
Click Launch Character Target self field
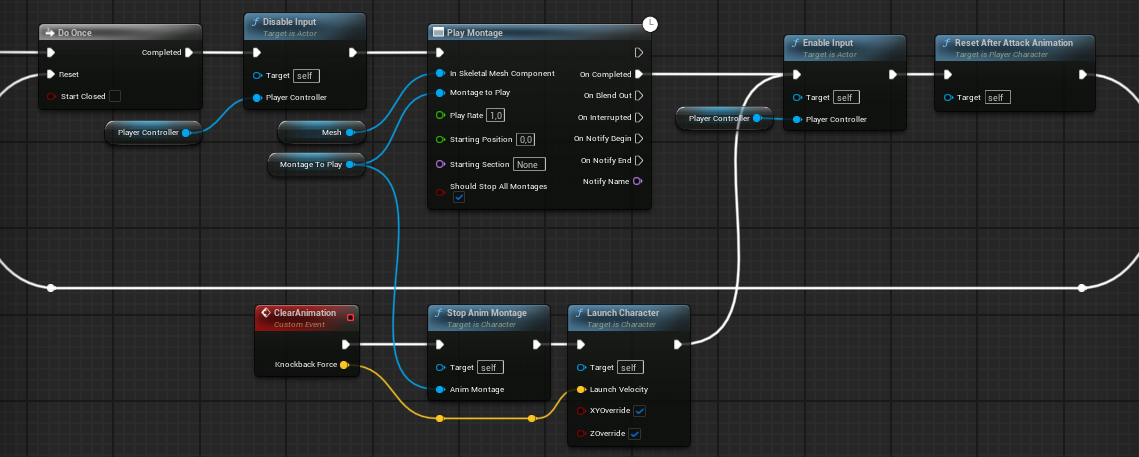coord(631,368)
